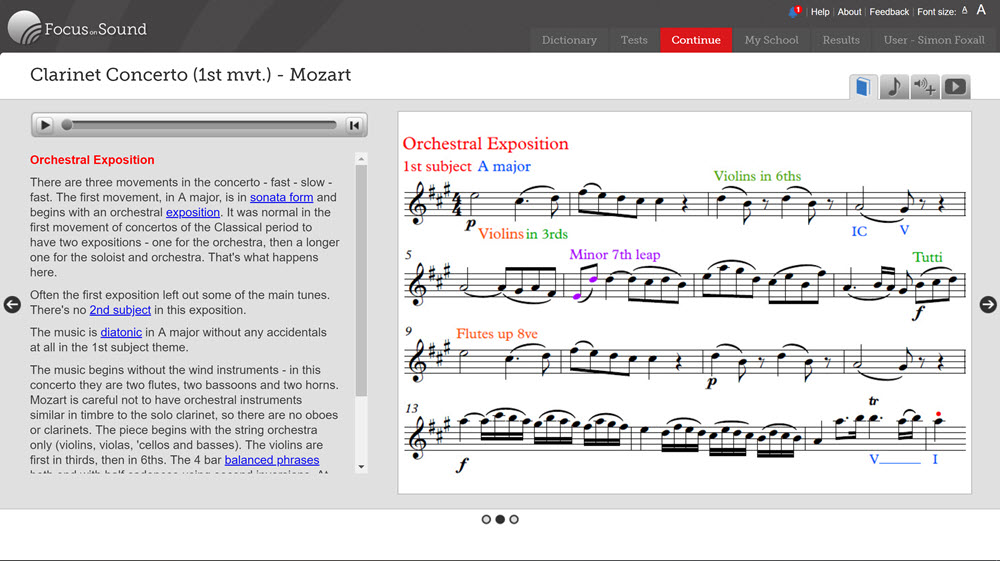Screen dimensions: 1000x561
Task: Click the score's Orchestral Exposition title
Action: (x=485, y=143)
